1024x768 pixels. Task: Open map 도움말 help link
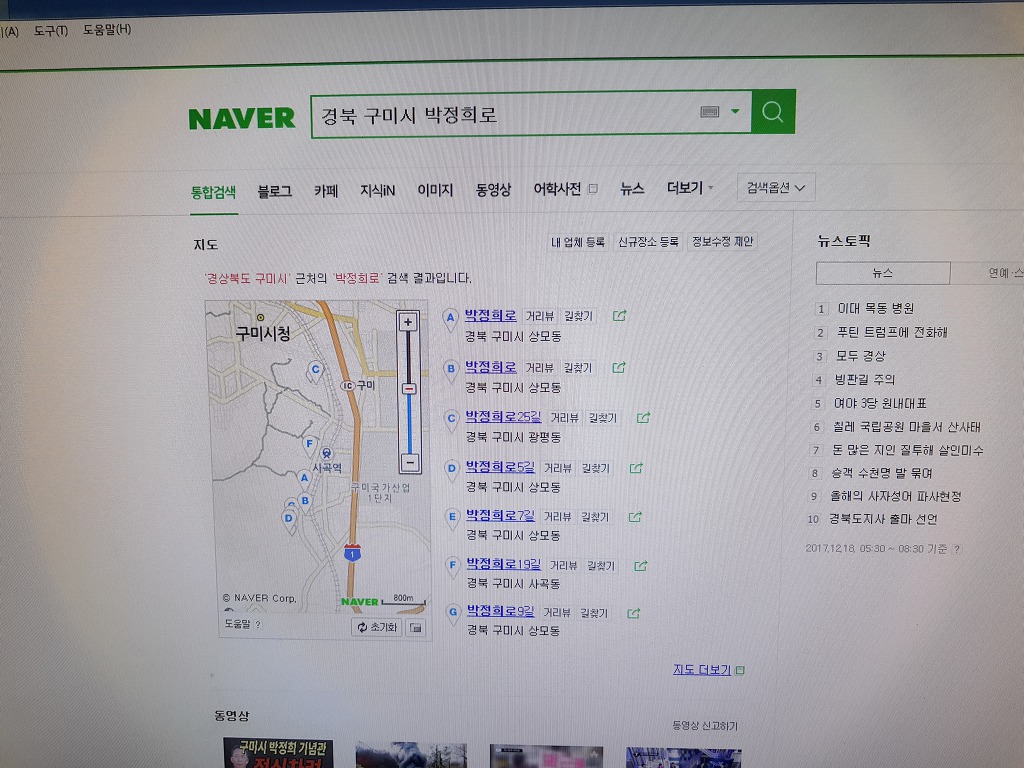242,624
